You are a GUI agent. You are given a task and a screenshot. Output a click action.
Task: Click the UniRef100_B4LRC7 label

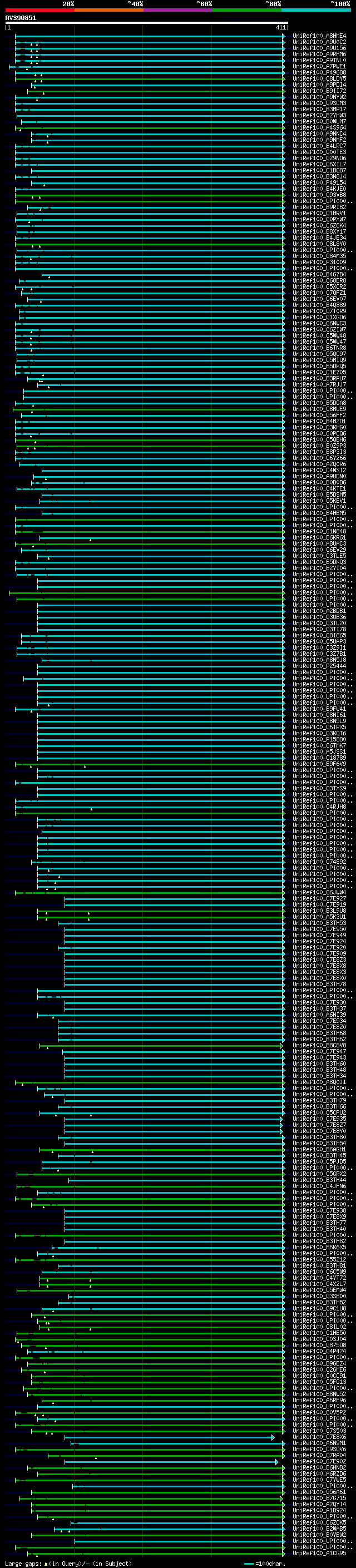click(319, 146)
